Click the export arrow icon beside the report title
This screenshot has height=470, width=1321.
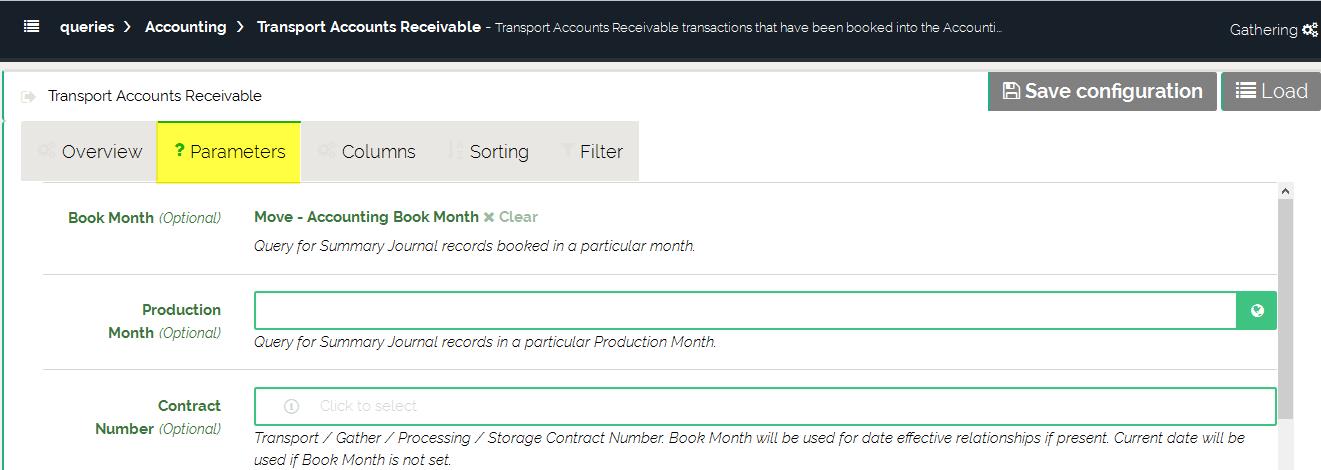29,97
